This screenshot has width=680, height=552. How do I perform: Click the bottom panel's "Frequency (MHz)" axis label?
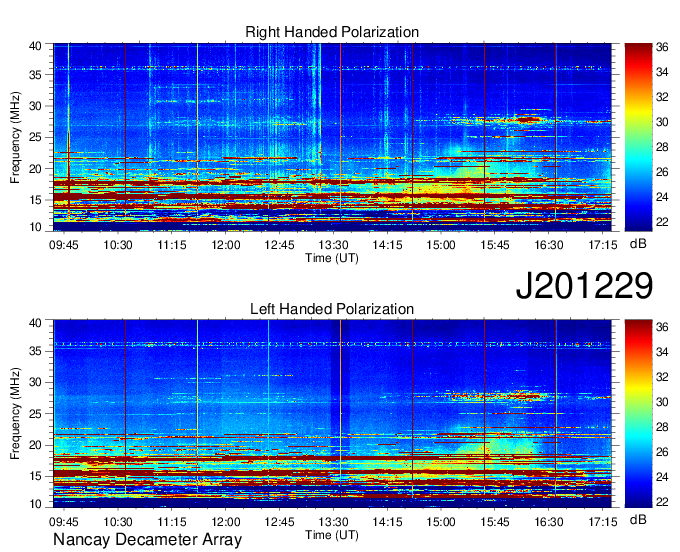pyautogui.click(x=15, y=414)
